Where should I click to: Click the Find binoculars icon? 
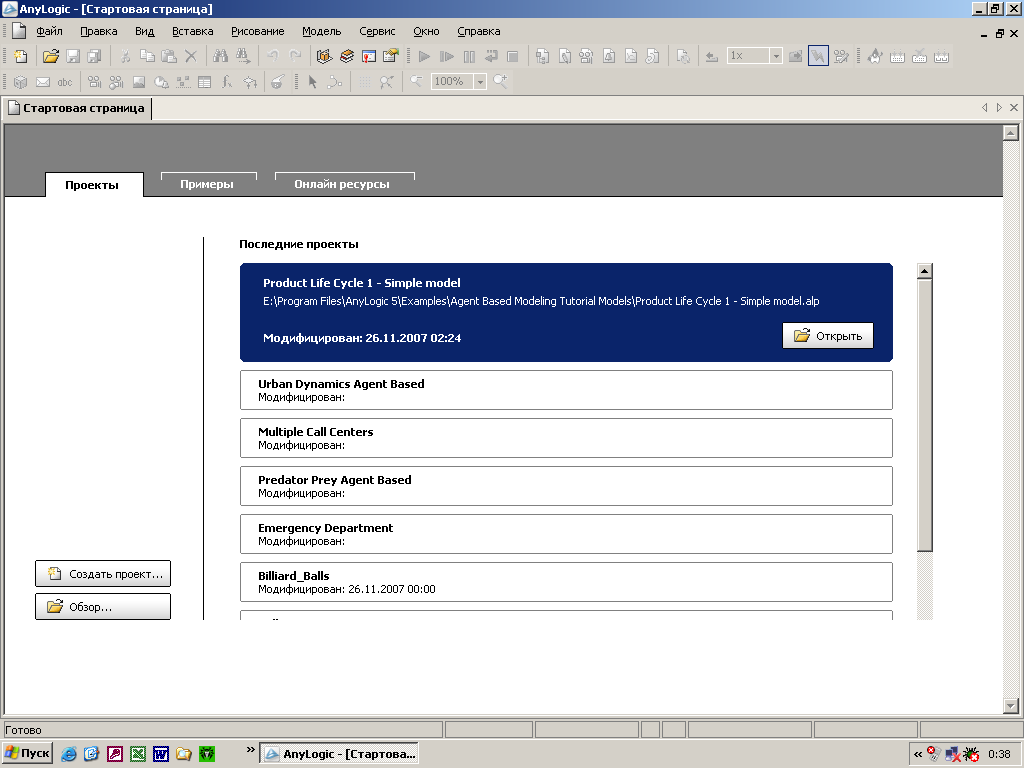click(x=221, y=56)
